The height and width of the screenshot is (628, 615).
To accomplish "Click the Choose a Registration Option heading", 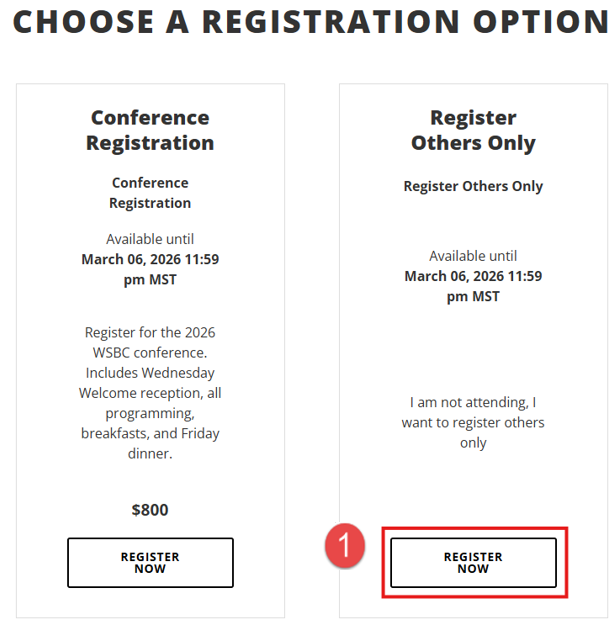I will [x=308, y=22].
